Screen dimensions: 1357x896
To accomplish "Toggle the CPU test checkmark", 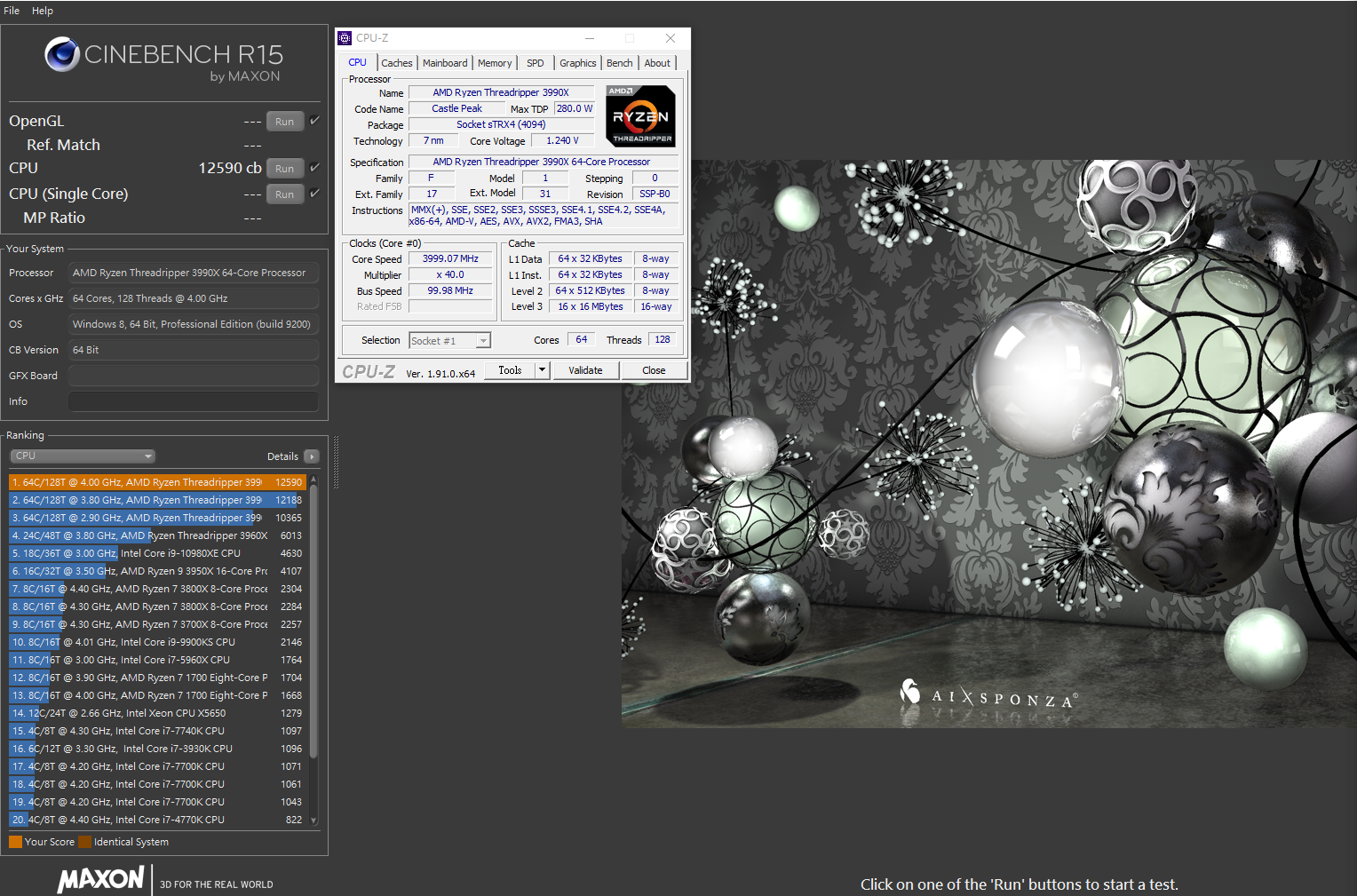I will (x=314, y=168).
